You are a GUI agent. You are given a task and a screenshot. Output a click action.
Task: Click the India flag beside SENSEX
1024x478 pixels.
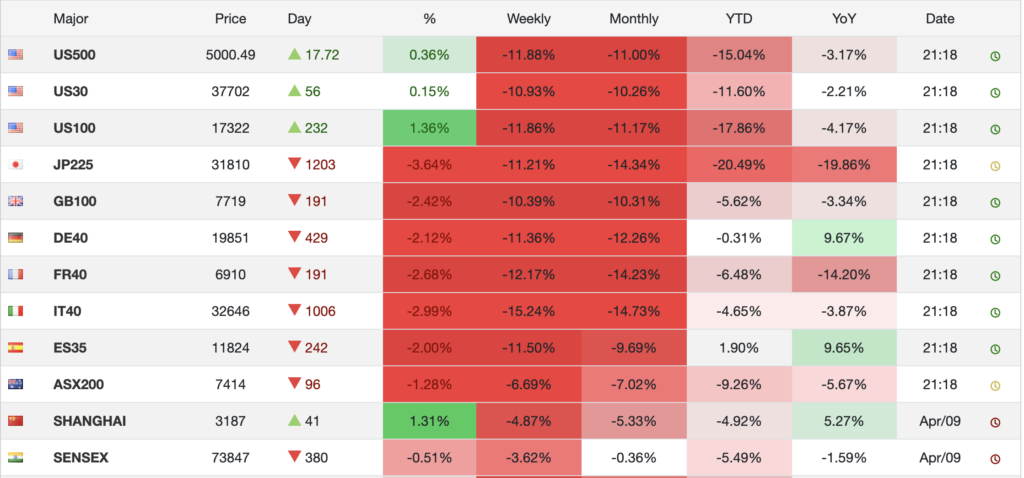[x=15, y=458]
